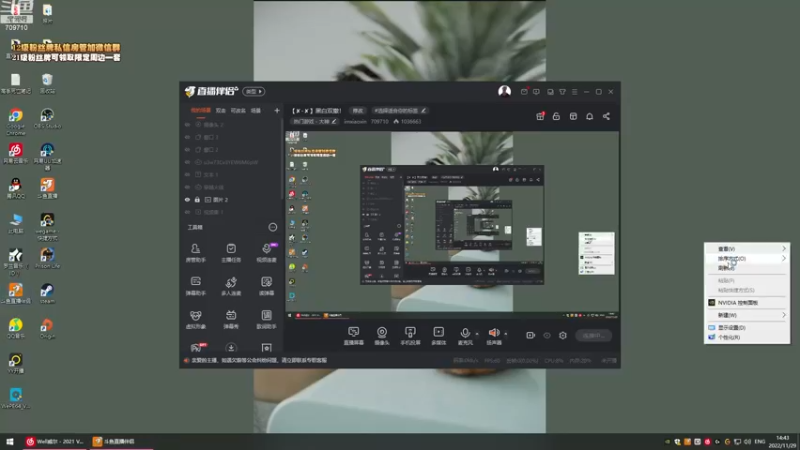
Task: Expand the 查看(V) submenu in the context menu
Action: (x=747, y=249)
